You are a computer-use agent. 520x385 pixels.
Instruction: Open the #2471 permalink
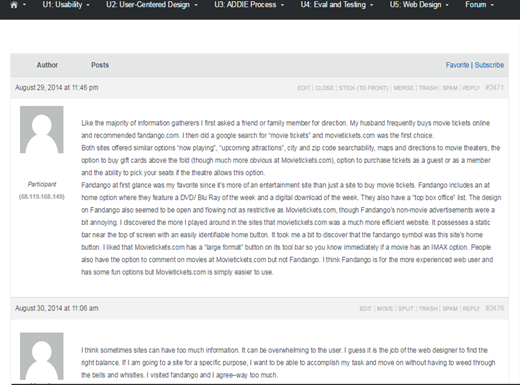pyautogui.click(x=495, y=88)
